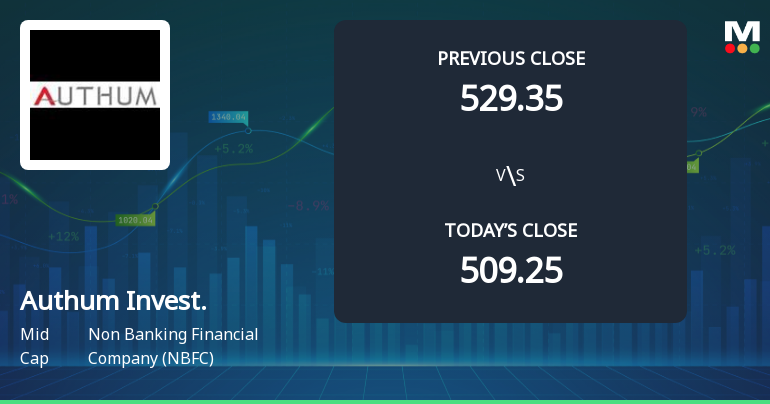Click the red dot under the M logo

pyautogui.click(x=729, y=48)
